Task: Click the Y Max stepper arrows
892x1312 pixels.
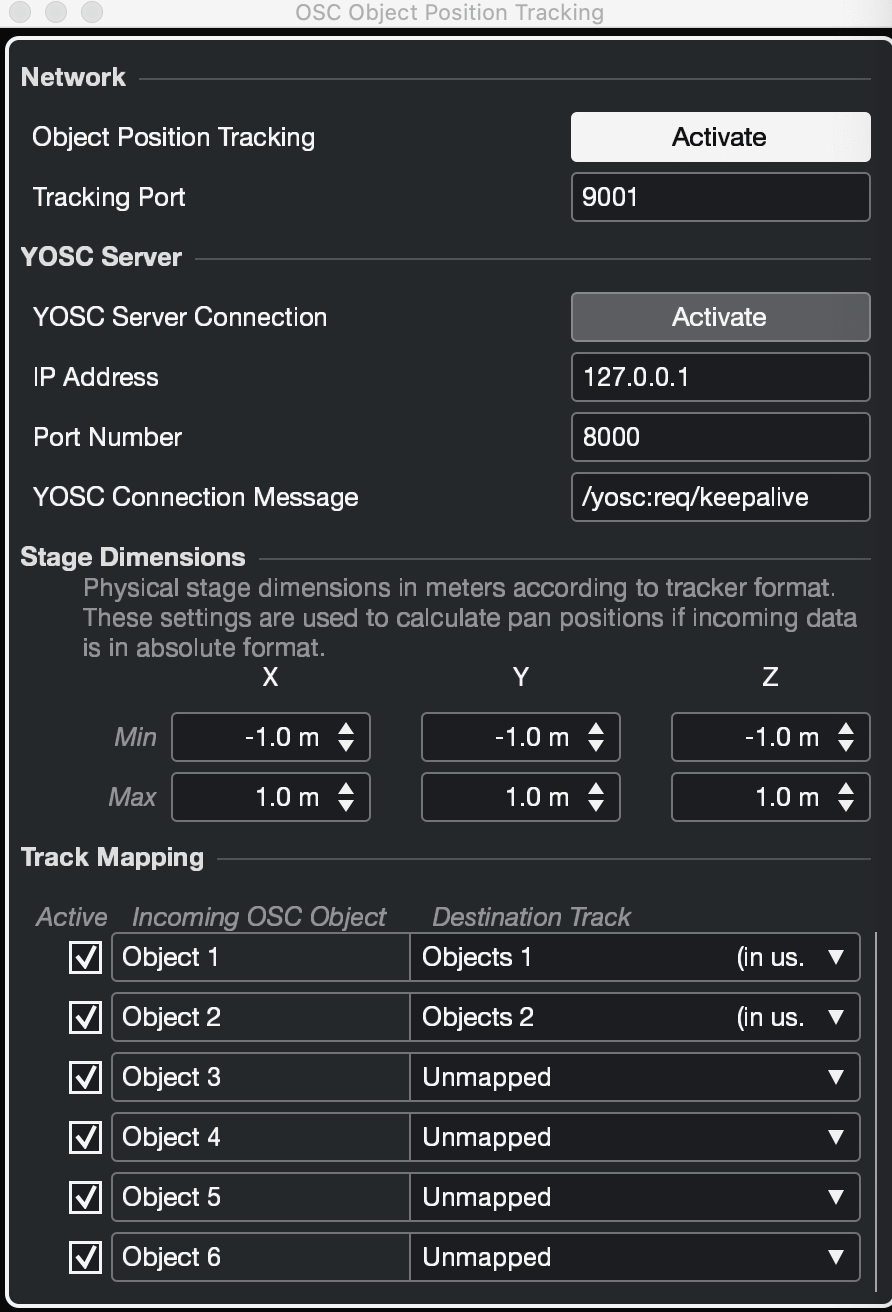Action: (x=596, y=798)
